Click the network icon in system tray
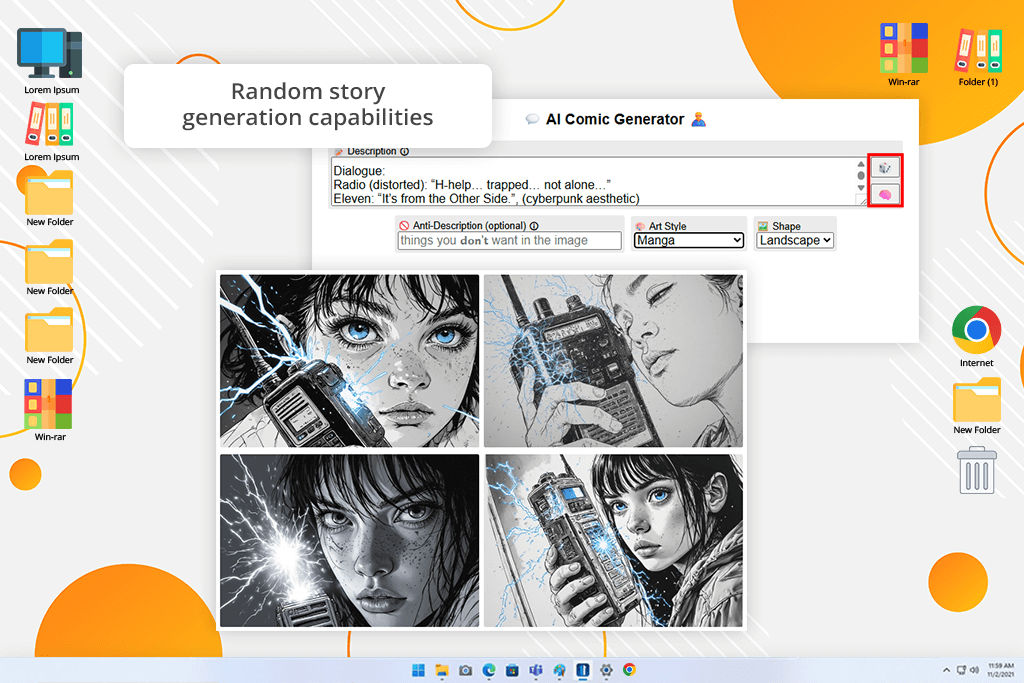This screenshot has width=1024, height=683. 961,670
